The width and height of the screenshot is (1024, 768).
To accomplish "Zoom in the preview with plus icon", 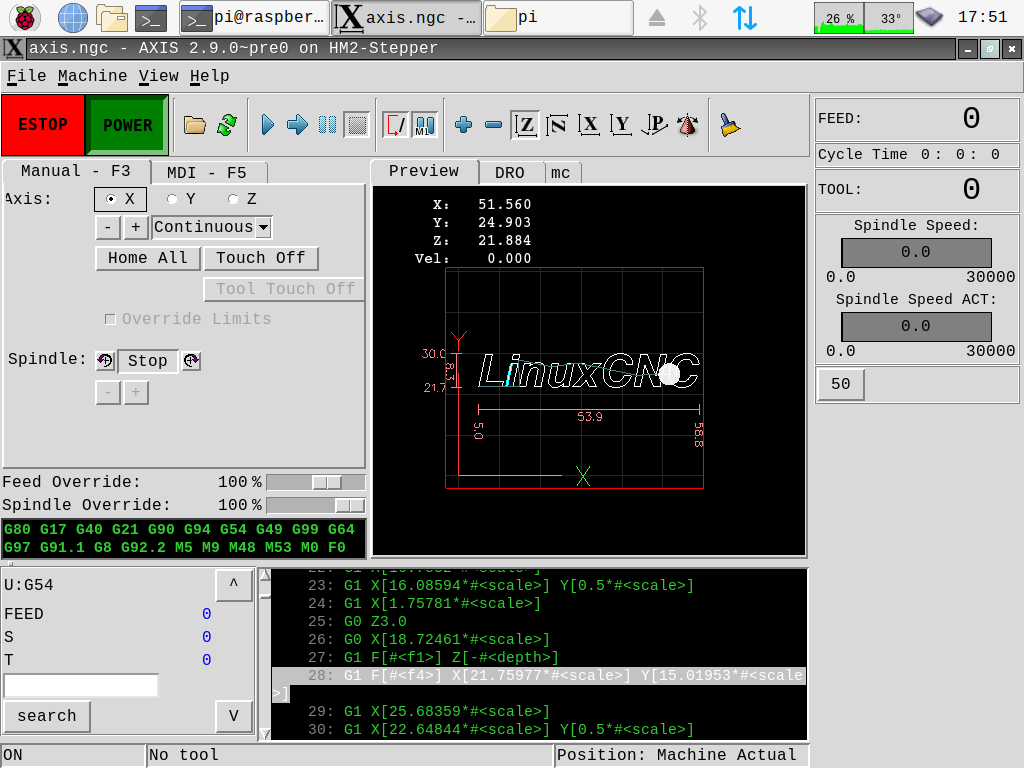I will click(x=464, y=125).
